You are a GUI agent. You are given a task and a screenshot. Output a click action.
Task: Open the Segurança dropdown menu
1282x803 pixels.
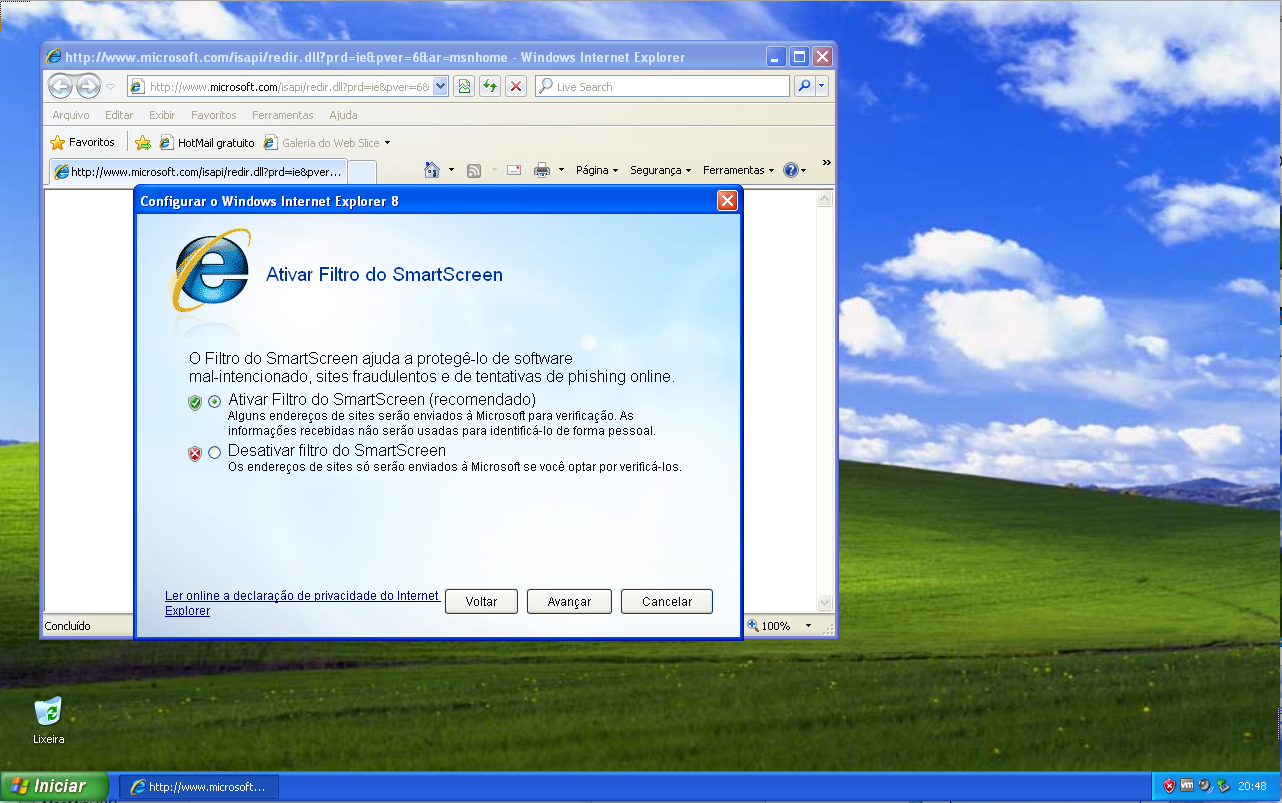pyautogui.click(x=660, y=170)
